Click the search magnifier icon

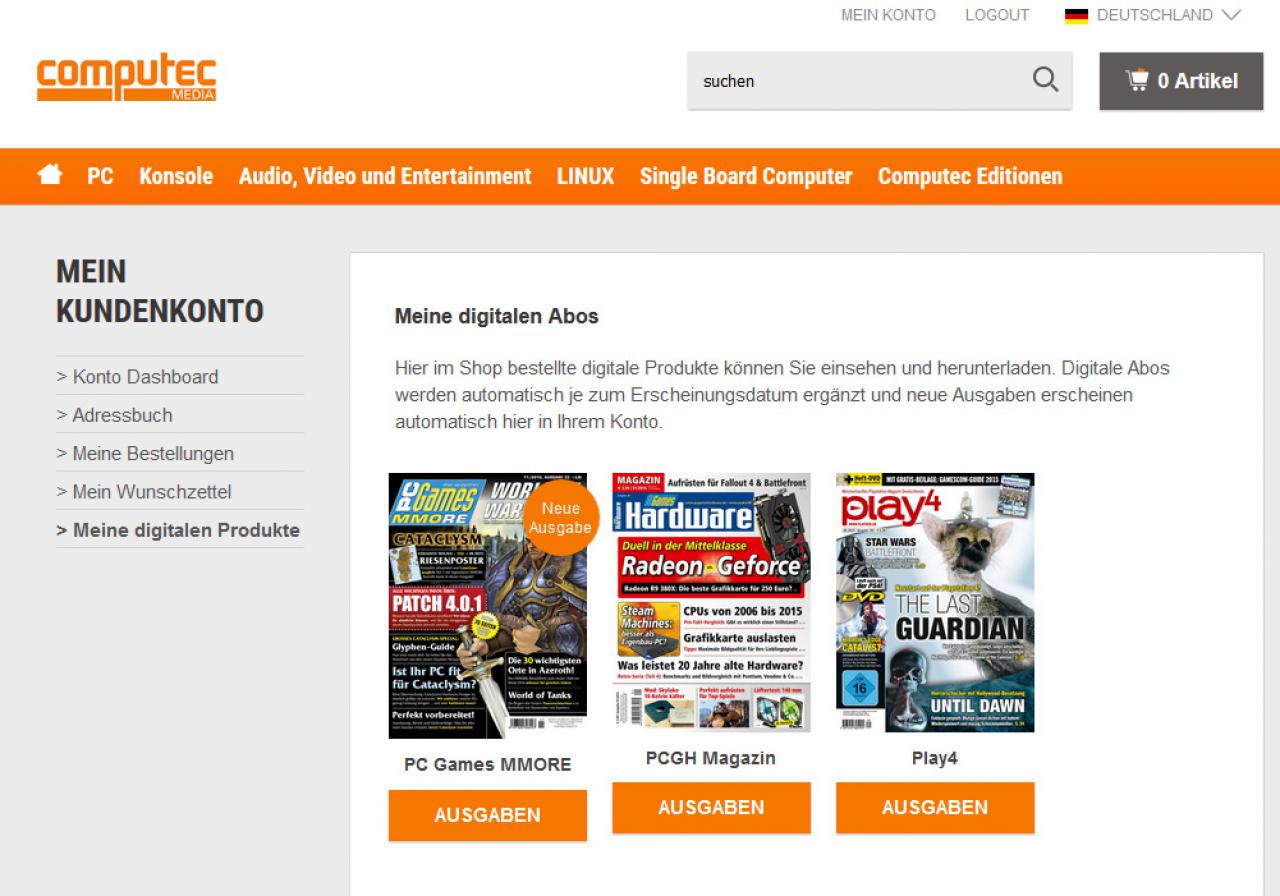click(1045, 80)
